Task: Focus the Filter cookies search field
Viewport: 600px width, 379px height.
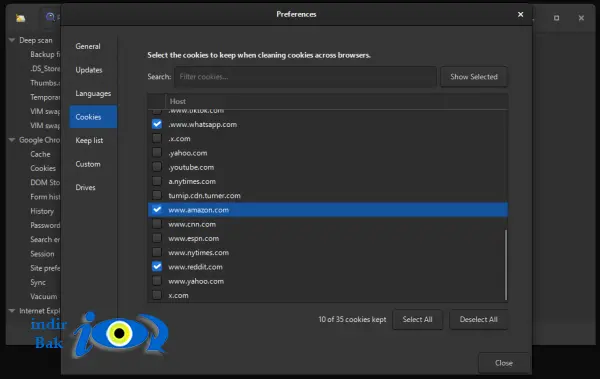Action: (305, 77)
